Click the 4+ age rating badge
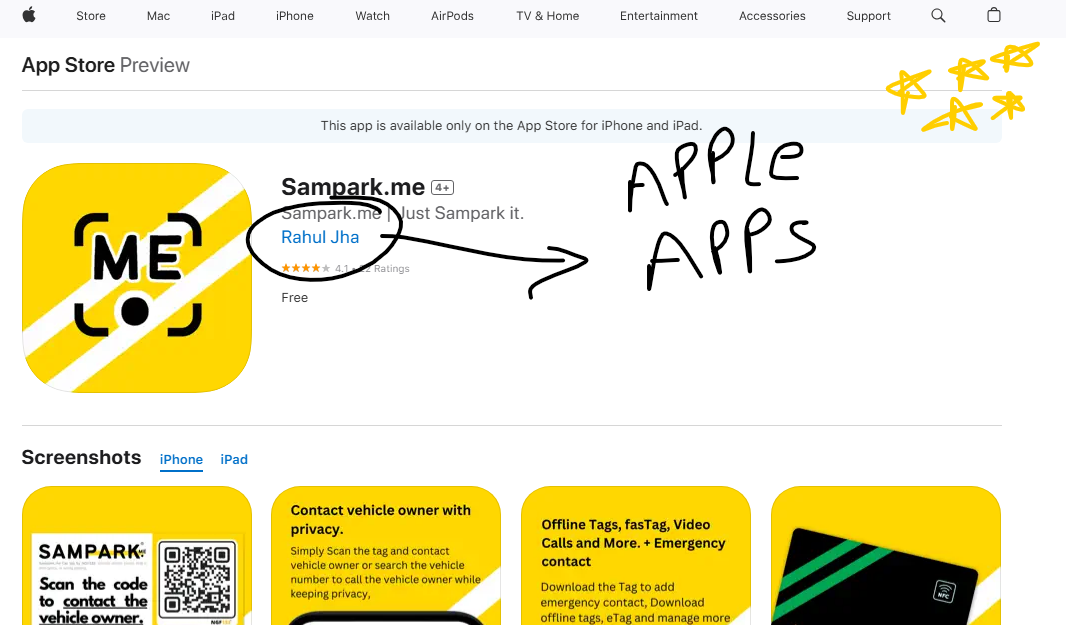The image size is (1066, 625). tap(443, 188)
